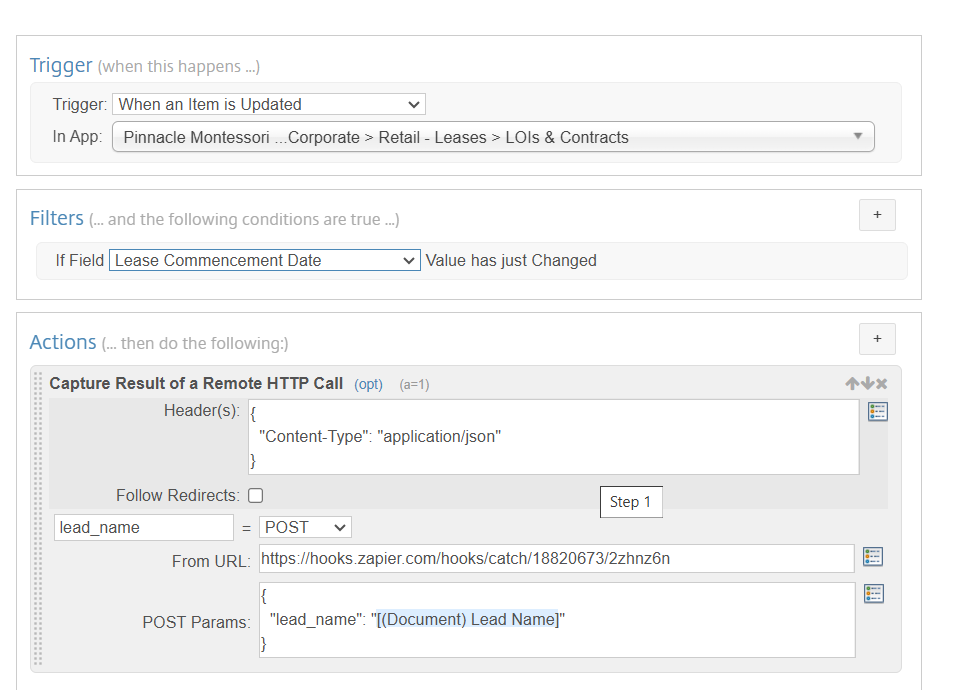Toggle the Follow Redirects checkbox

point(255,496)
